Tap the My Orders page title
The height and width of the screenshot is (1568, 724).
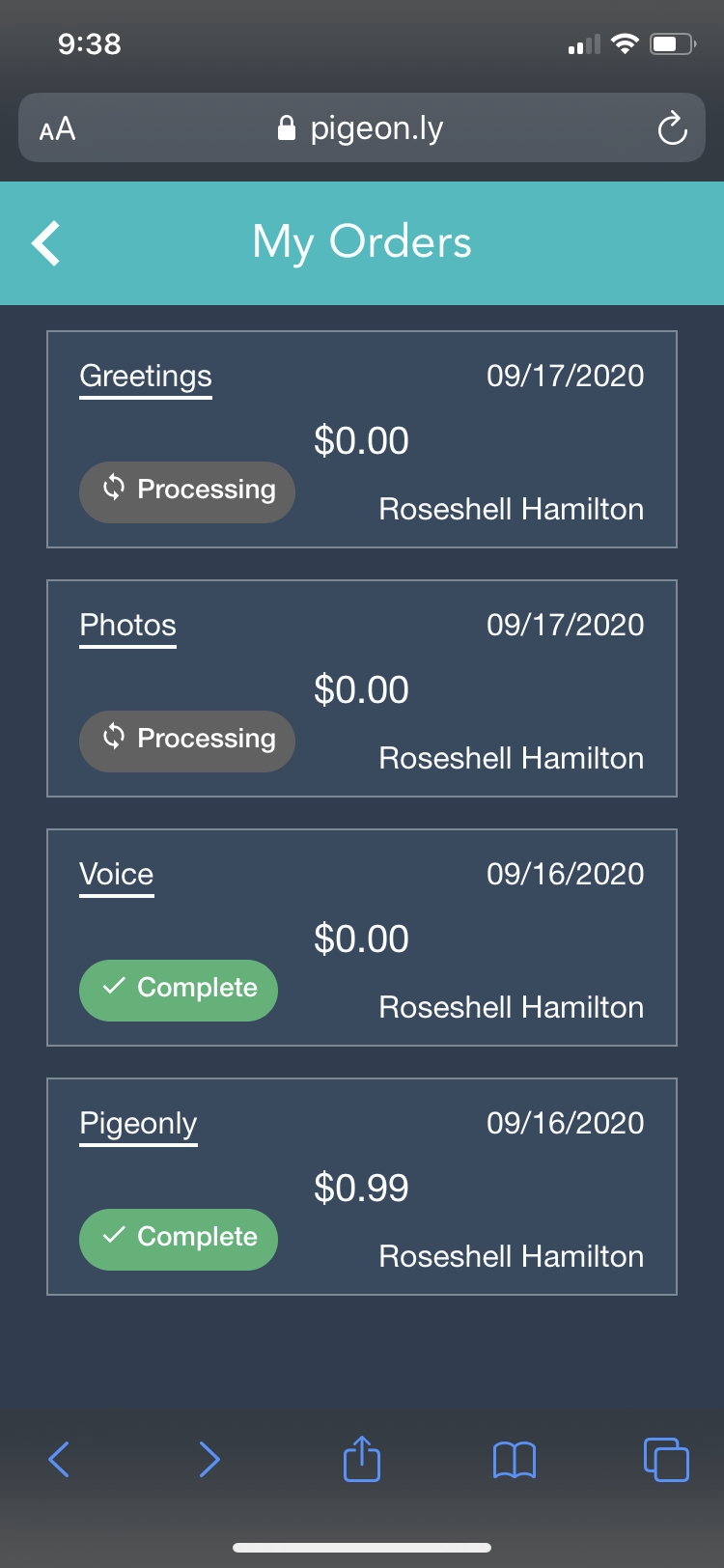point(362,242)
